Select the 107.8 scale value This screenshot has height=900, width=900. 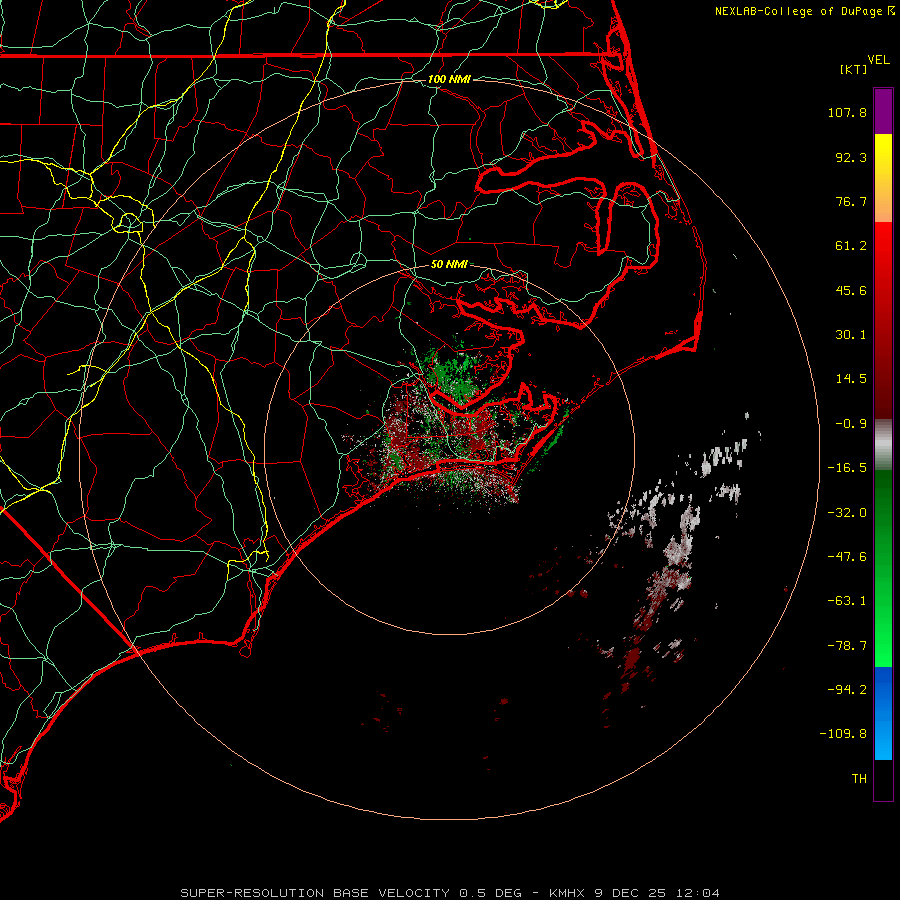pos(847,112)
